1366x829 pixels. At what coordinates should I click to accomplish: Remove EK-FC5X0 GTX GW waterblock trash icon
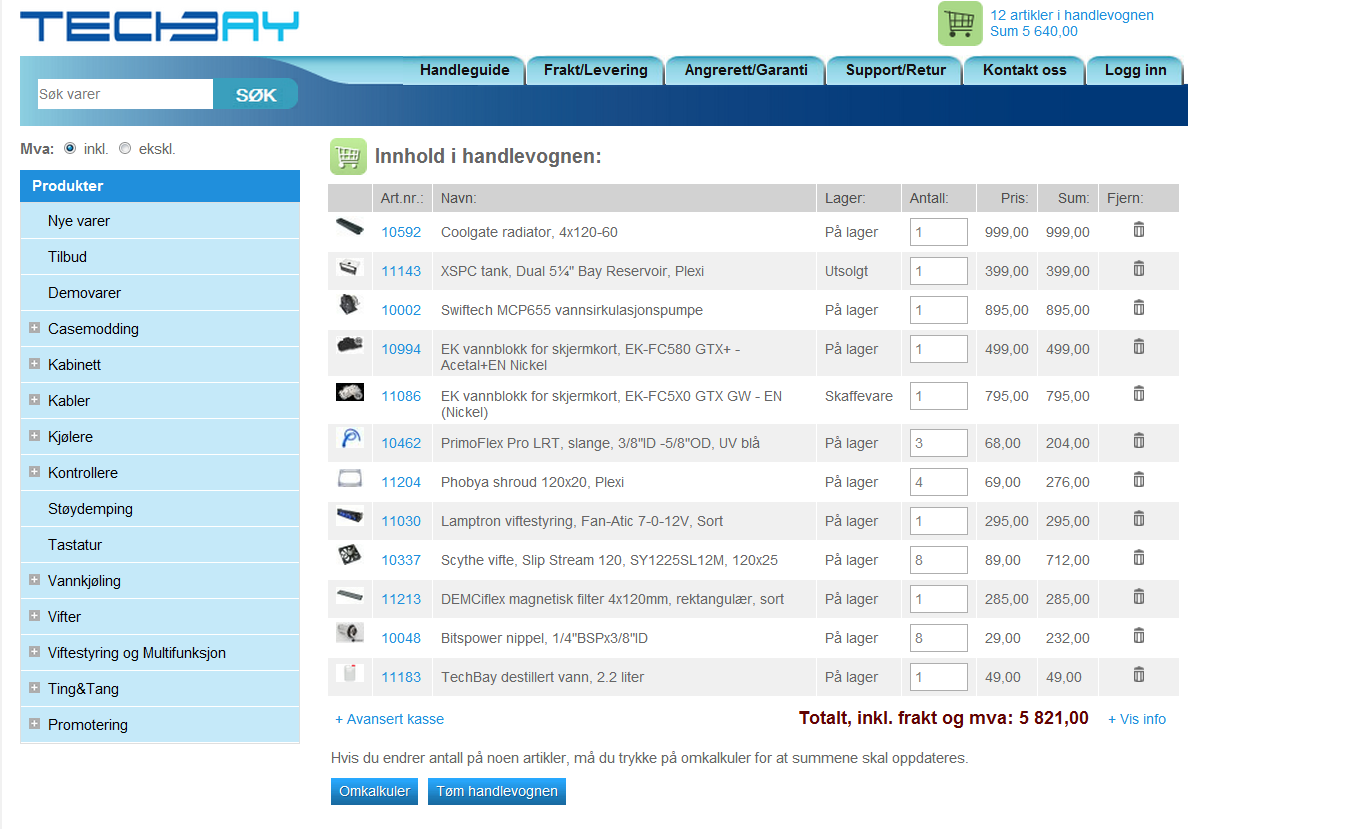pos(1138,394)
